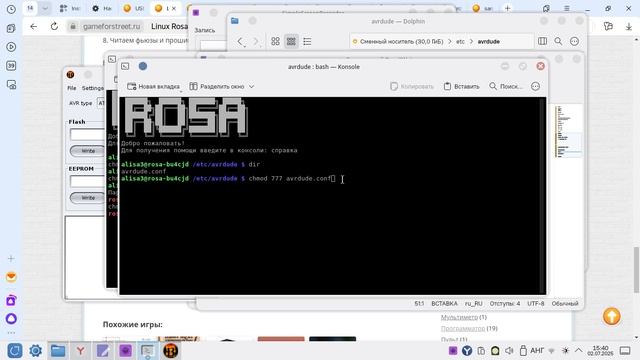Click the blue pin circle in Konsole titlebar
The height and width of the screenshot is (360, 640).
(x=143, y=66)
